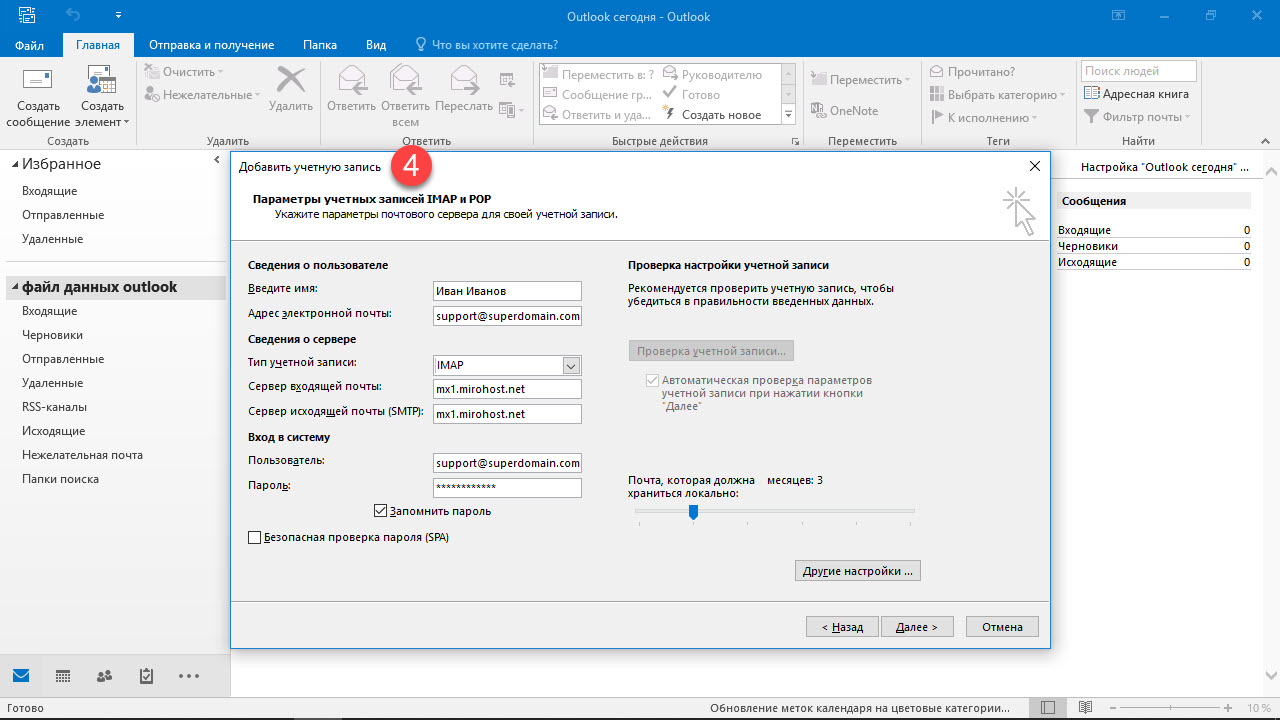Screen dimensions: 1280x720
Task: Click the three-dots navigation options
Action: pos(189,676)
